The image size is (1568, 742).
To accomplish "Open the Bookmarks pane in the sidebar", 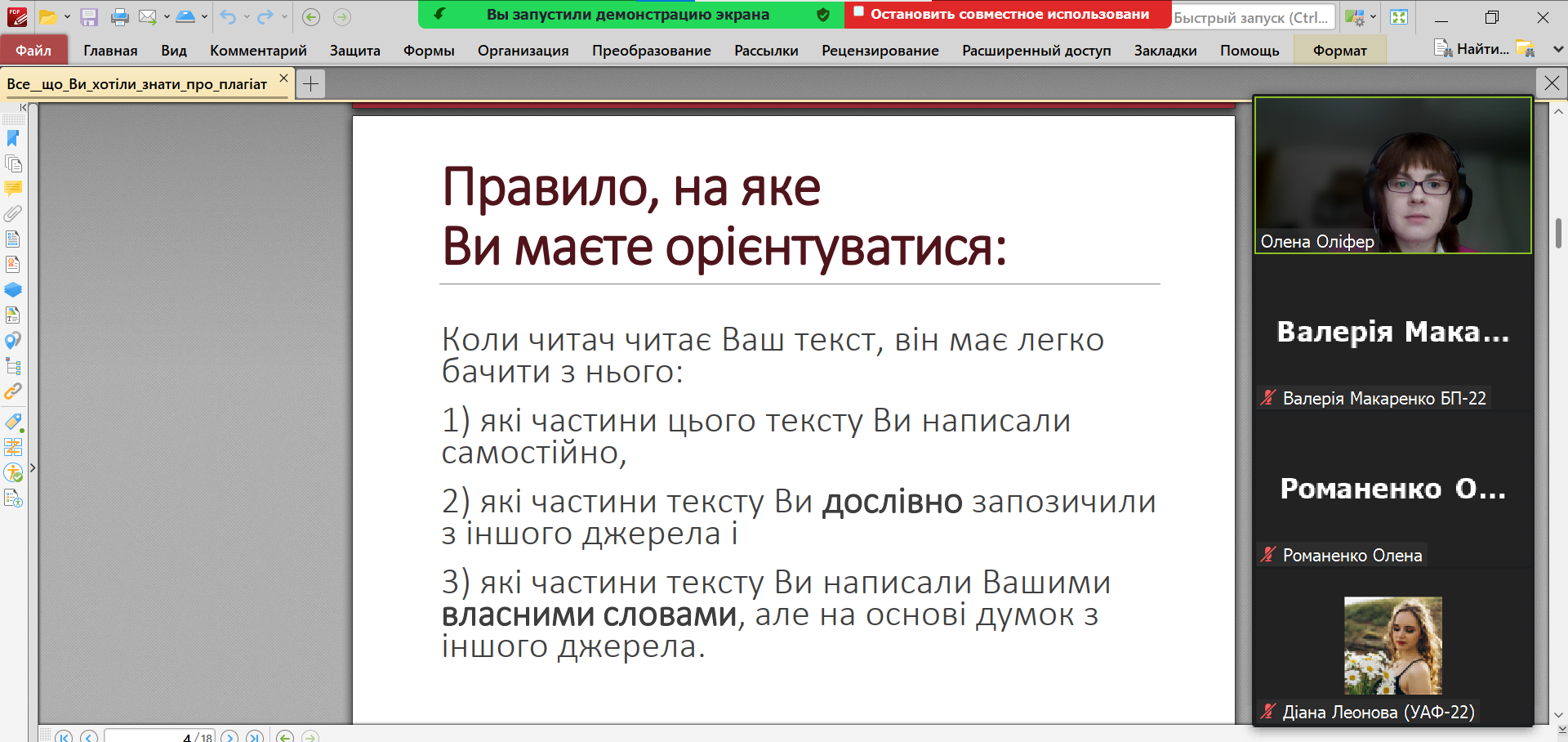I will (x=13, y=138).
